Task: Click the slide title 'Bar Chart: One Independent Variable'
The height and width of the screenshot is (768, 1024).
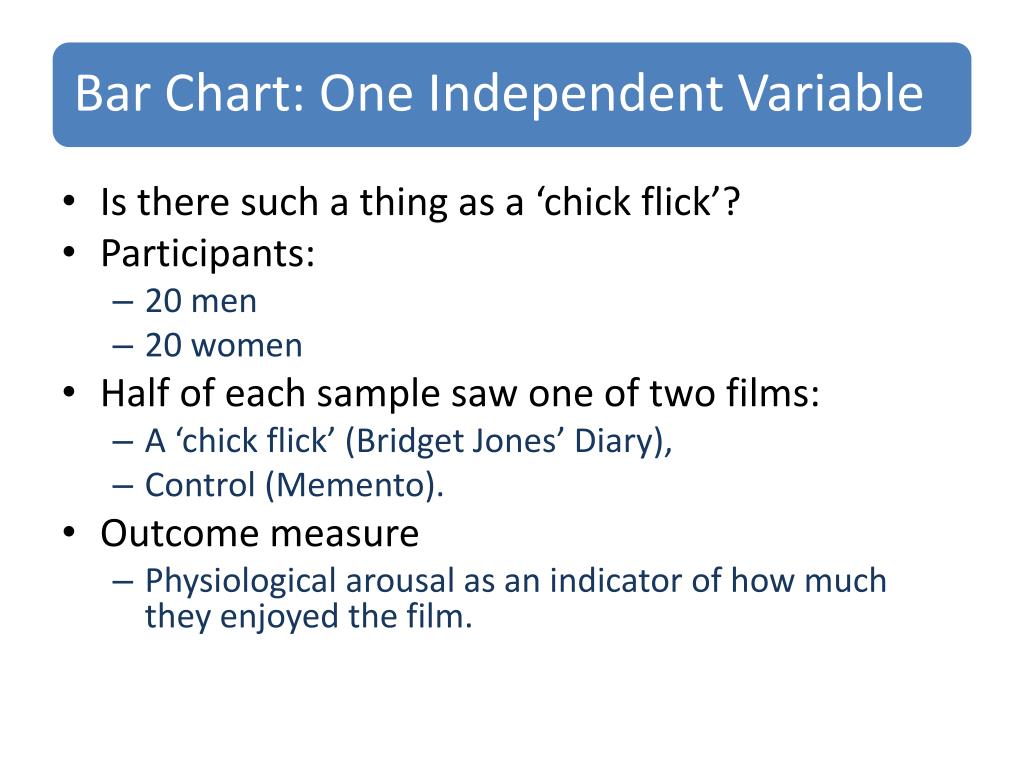Action: tap(499, 93)
